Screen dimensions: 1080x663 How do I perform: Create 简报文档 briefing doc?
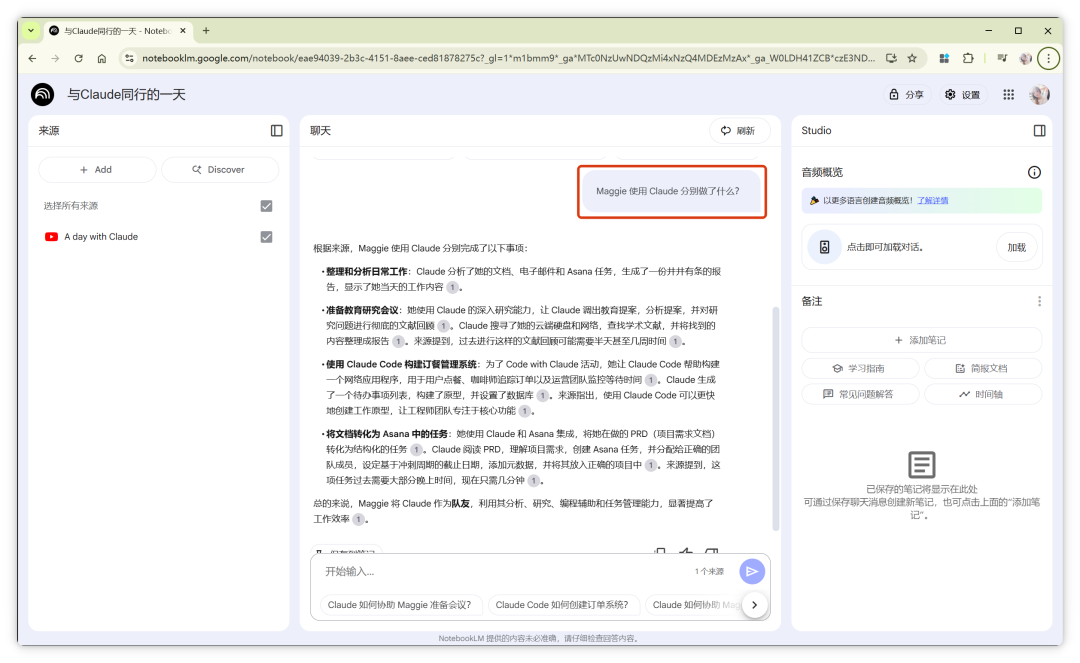982,368
